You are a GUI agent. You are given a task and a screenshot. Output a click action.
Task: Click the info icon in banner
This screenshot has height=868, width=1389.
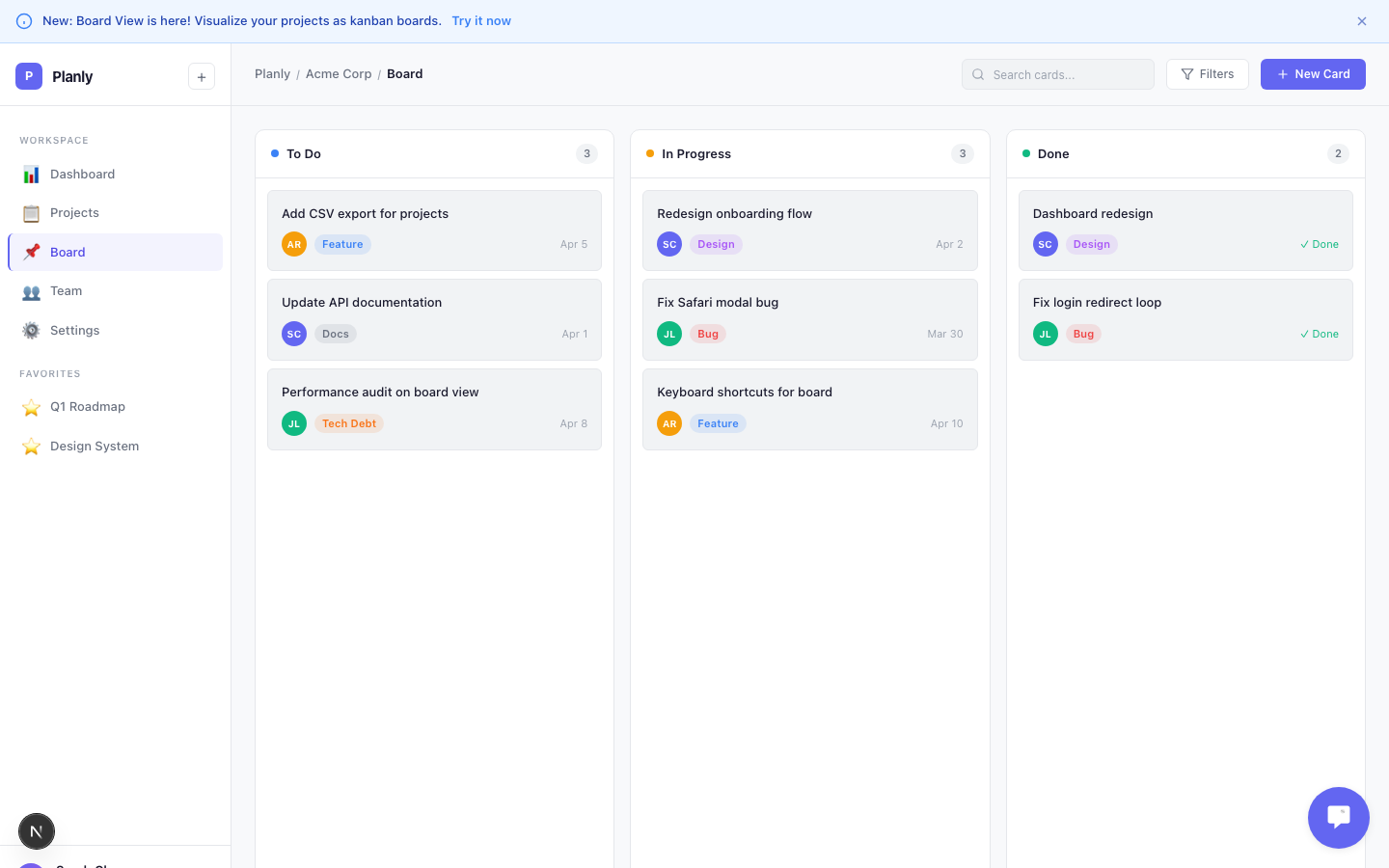24,21
